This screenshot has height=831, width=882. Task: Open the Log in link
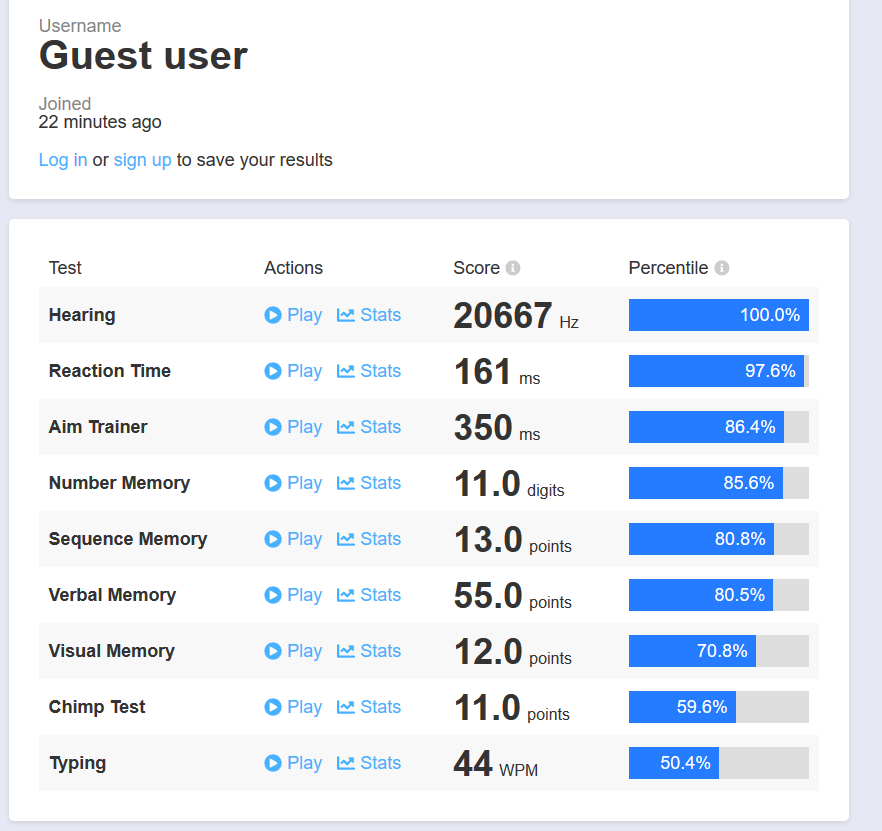tap(63, 160)
